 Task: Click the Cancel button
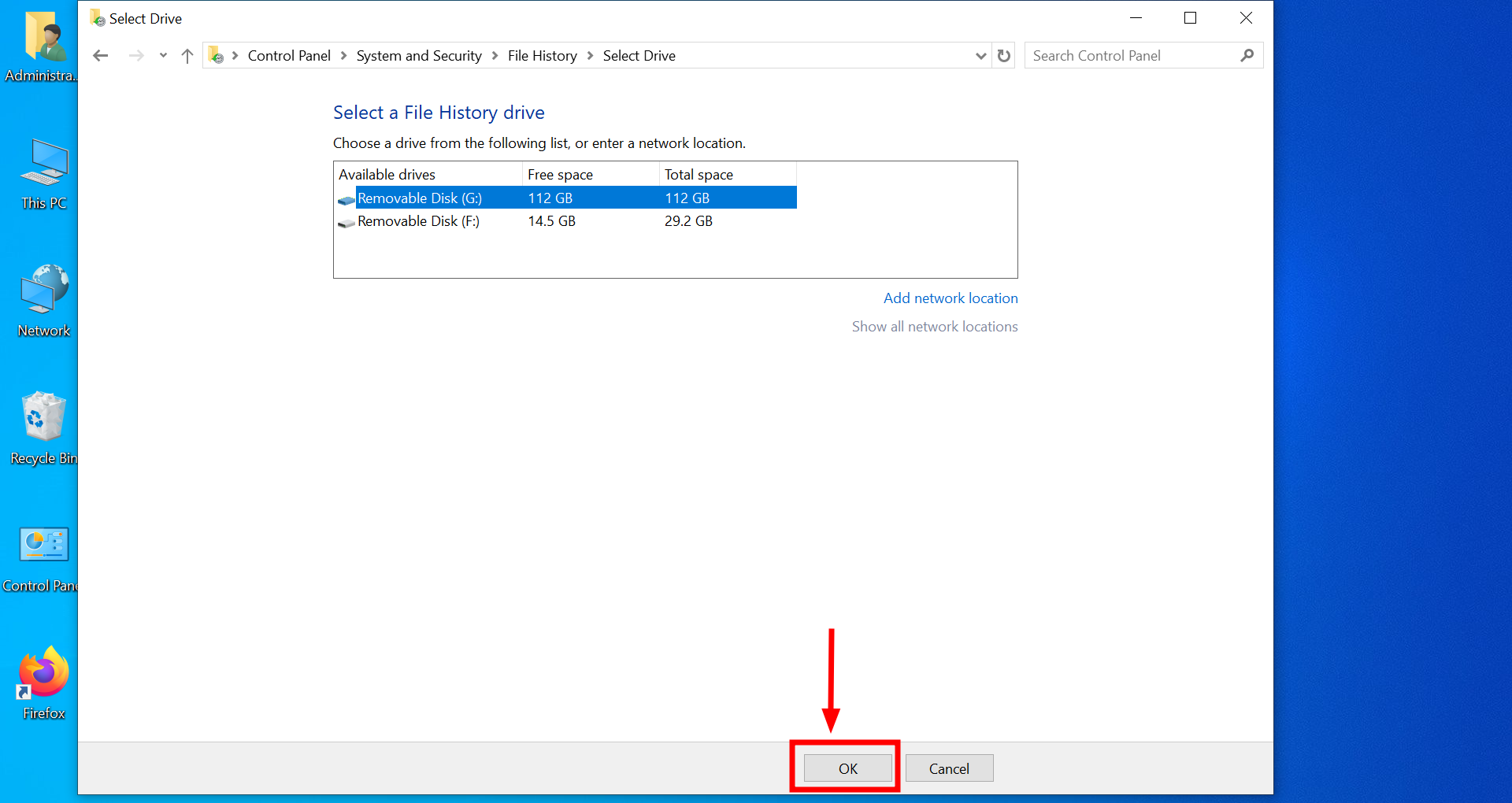(949, 768)
